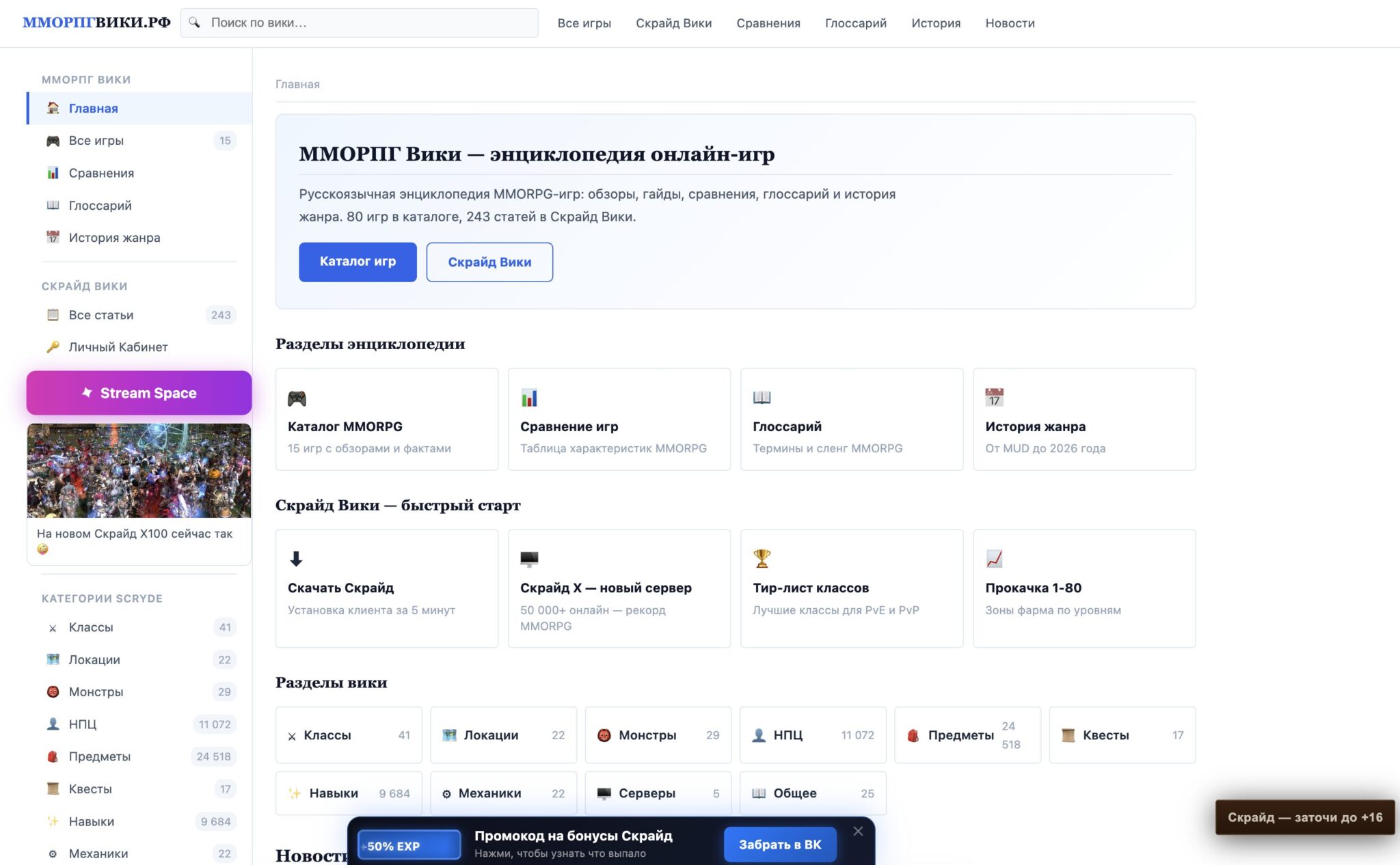This screenshot has height=865, width=1400.
Task: Click the key icon beside Личный Кабинет
Action: 53,347
